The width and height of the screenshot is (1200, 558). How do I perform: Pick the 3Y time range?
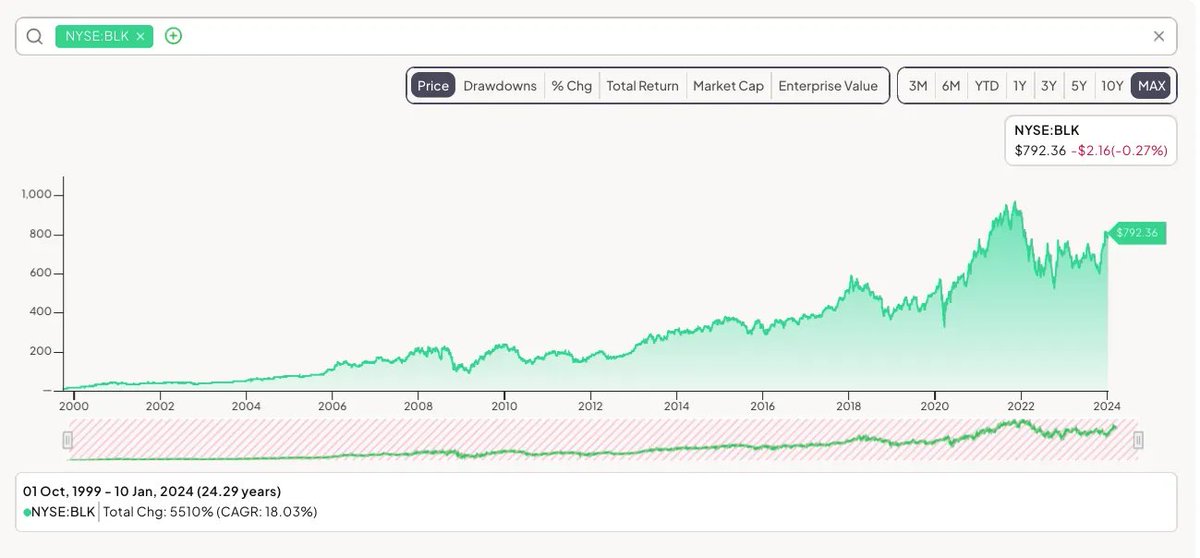pyautogui.click(x=1048, y=86)
